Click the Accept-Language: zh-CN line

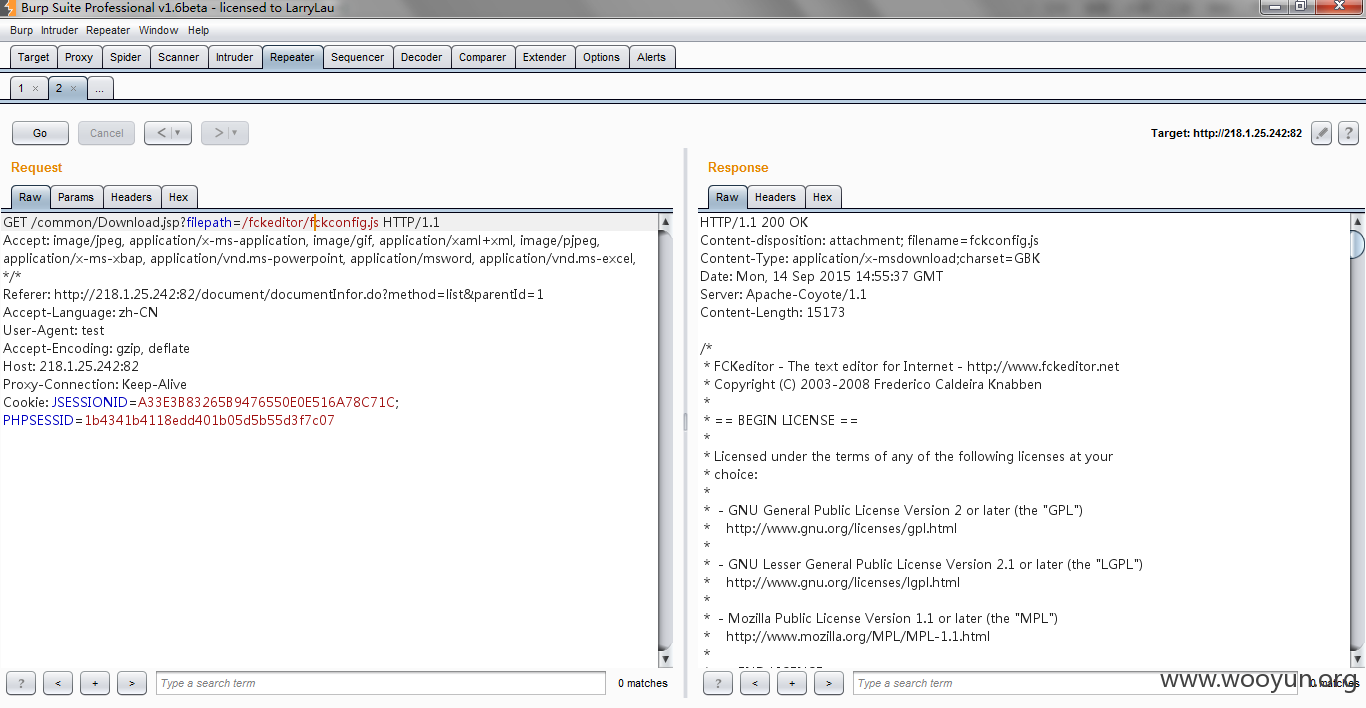(80, 312)
